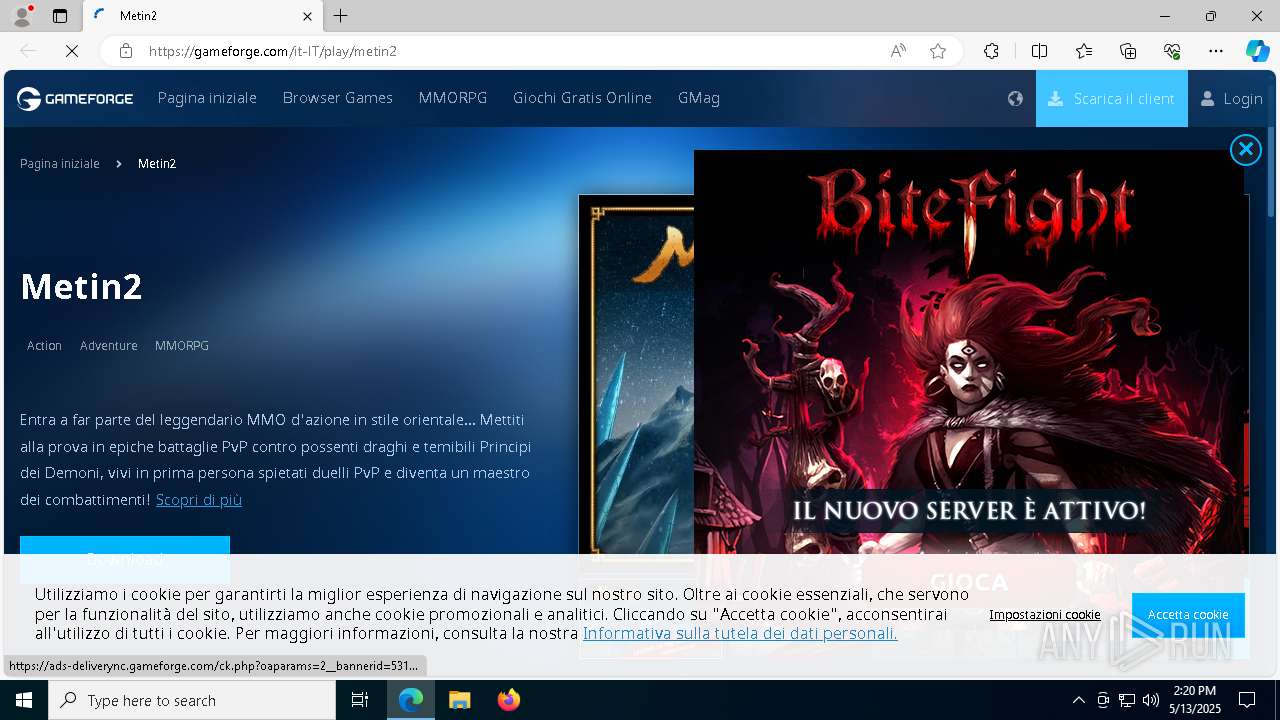View site information lock icon
Screen dimensions: 1280x720
pyautogui.click(x=125, y=51)
